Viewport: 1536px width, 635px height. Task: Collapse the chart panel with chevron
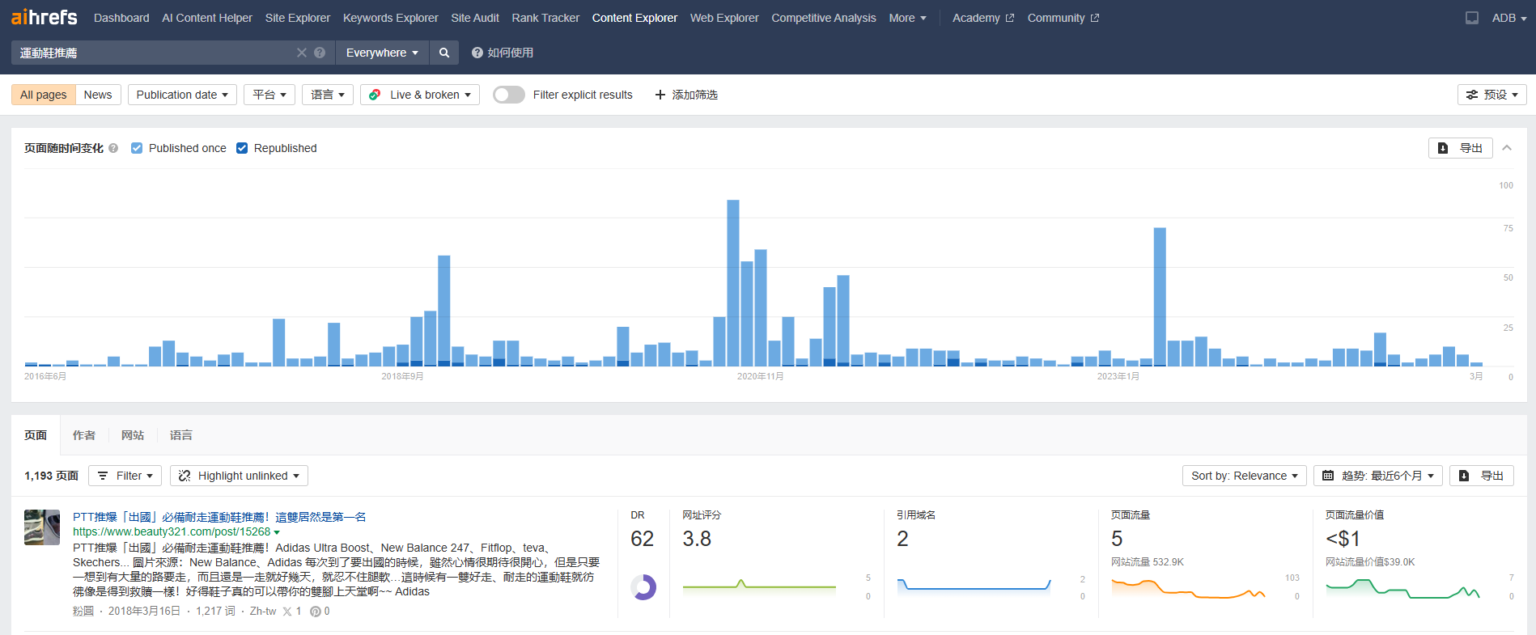click(1507, 148)
